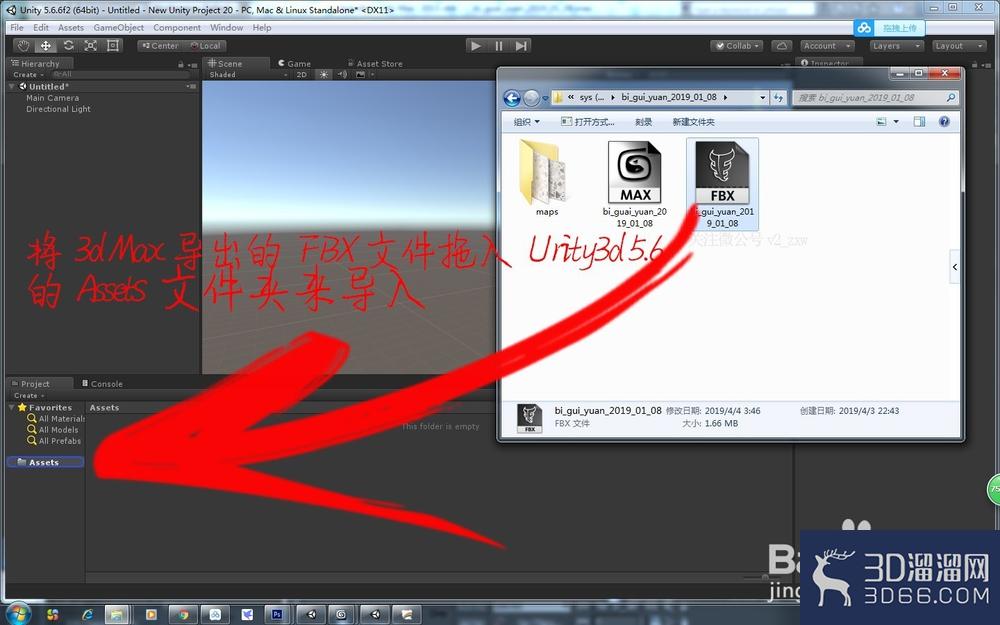Select the Scale tool in Unity toolbar
Image resolution: width=1000 pixels, height=625 pixels.
(x=91, y=46)
